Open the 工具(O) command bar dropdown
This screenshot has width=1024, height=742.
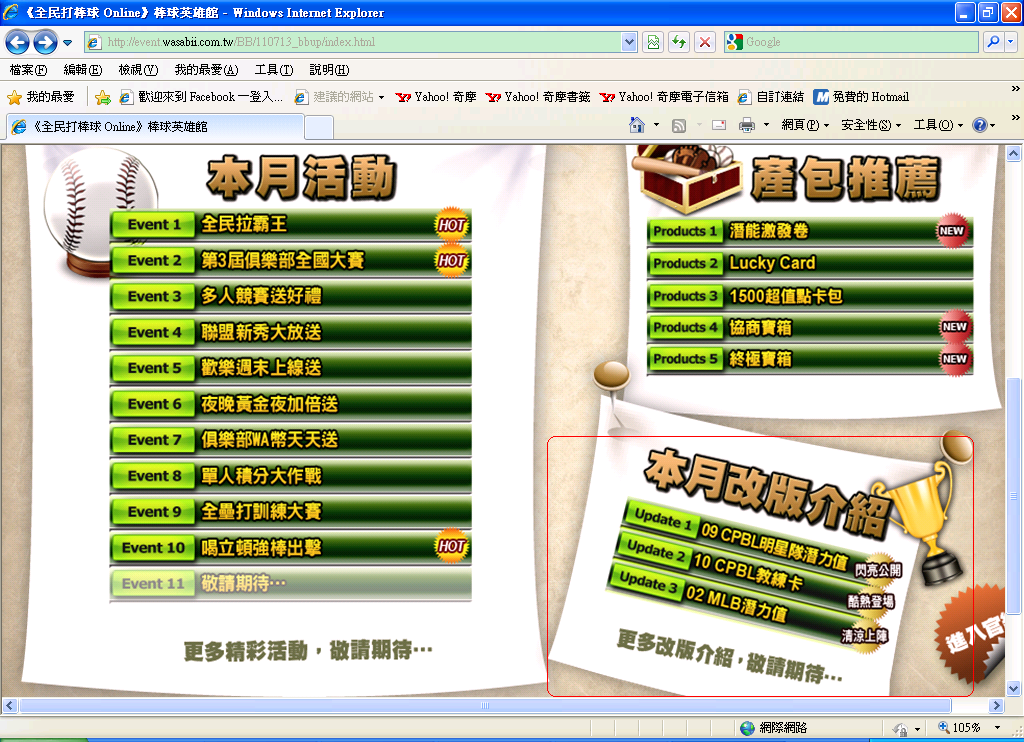click(x=938, y=125)
